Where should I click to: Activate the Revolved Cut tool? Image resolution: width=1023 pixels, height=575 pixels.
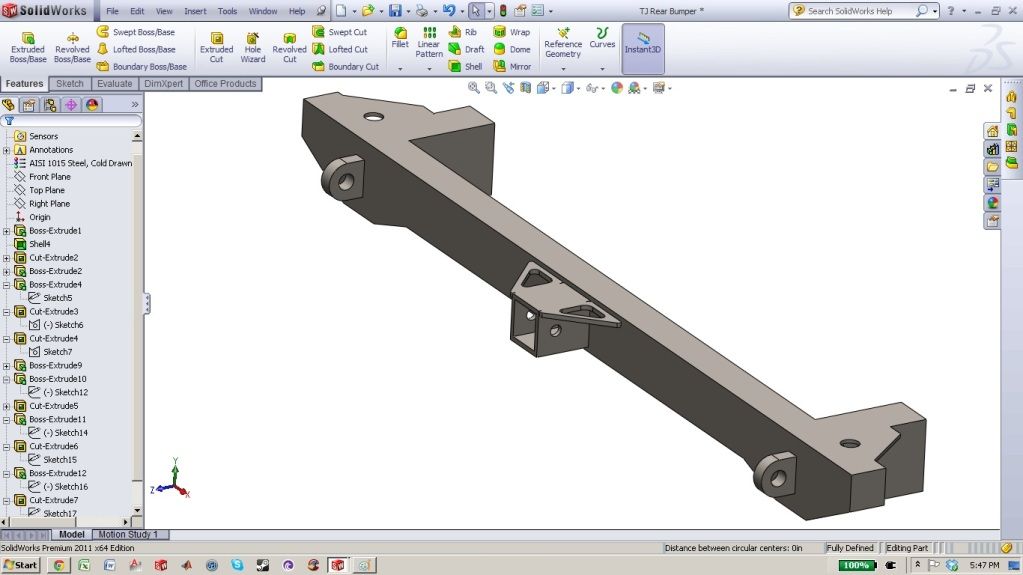click(289, 48)
